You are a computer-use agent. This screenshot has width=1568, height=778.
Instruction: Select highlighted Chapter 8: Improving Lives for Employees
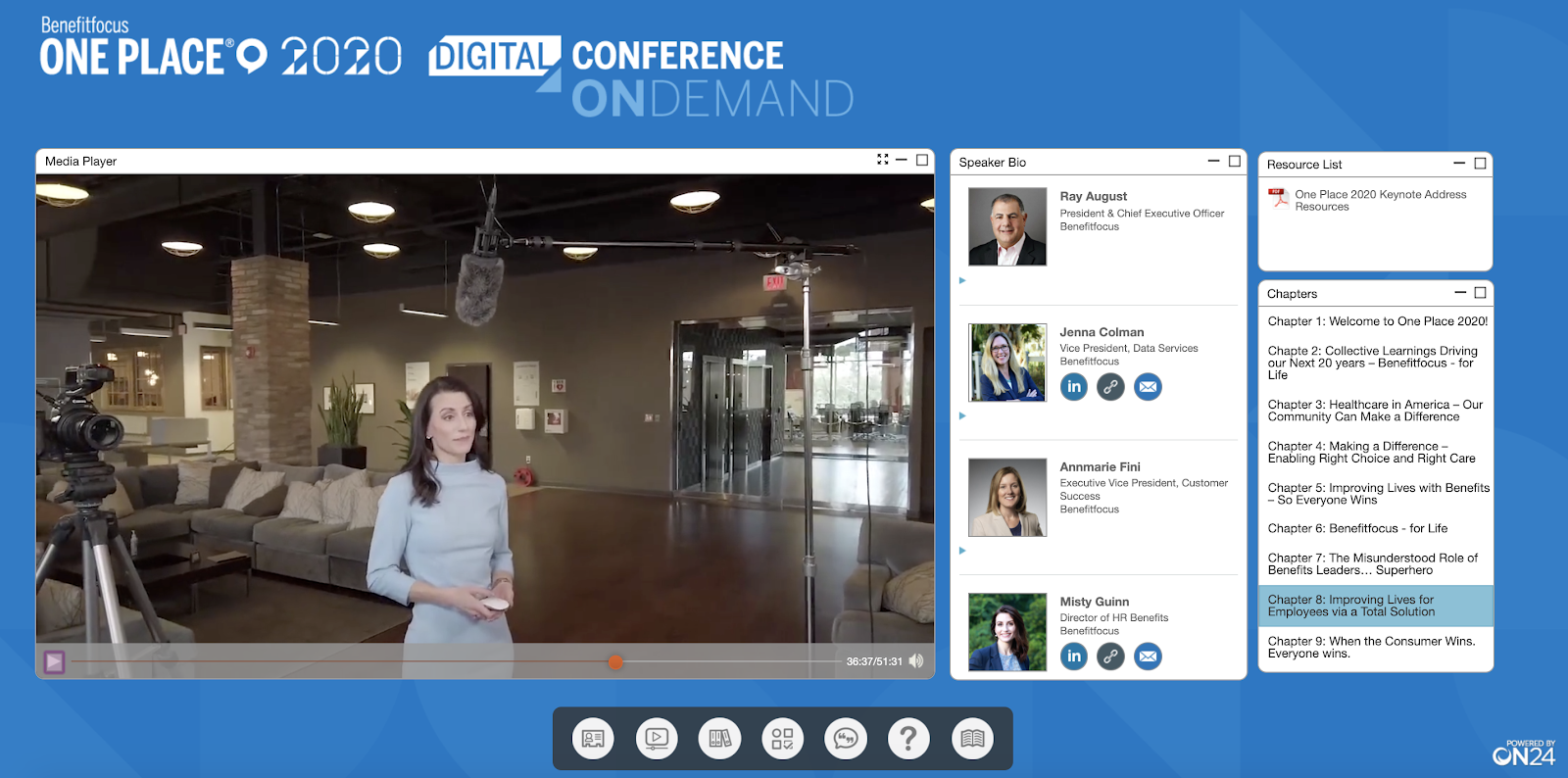coord(1376,606)
